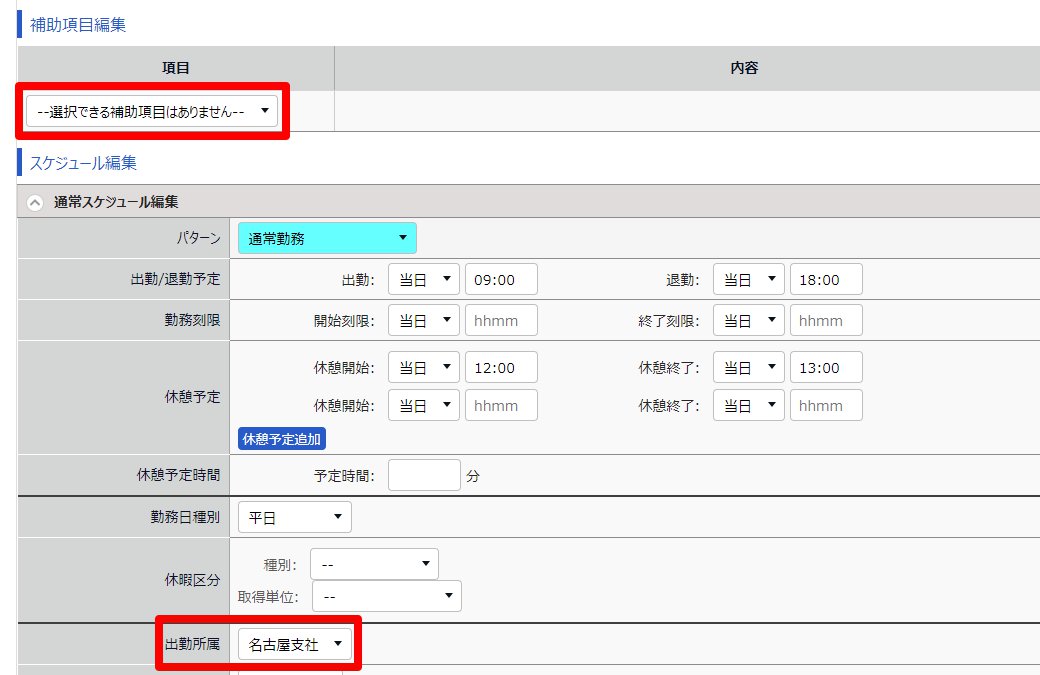Image resolution: width=1040 pixels, height=675 pixels.
Task: Open the 開始刻限 day dropdown
Action: [x=424, y=320]
